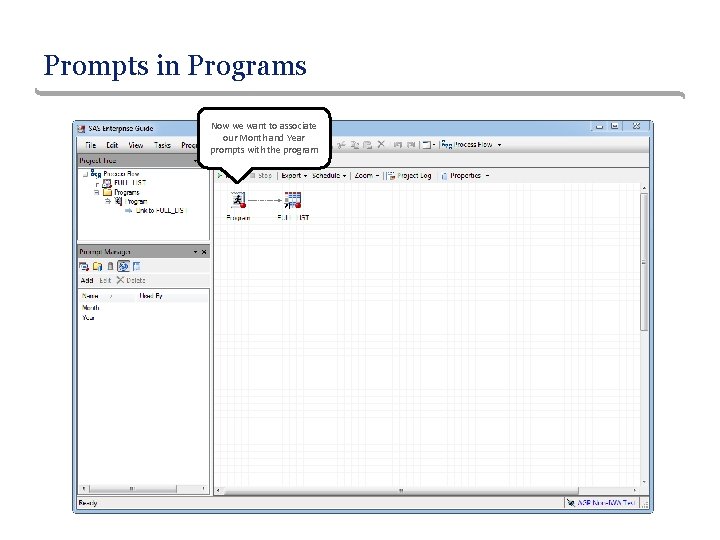The width and height of the screenshot is (720, 540).
Task: Click the Ready status text
Action: coord(88,503)
